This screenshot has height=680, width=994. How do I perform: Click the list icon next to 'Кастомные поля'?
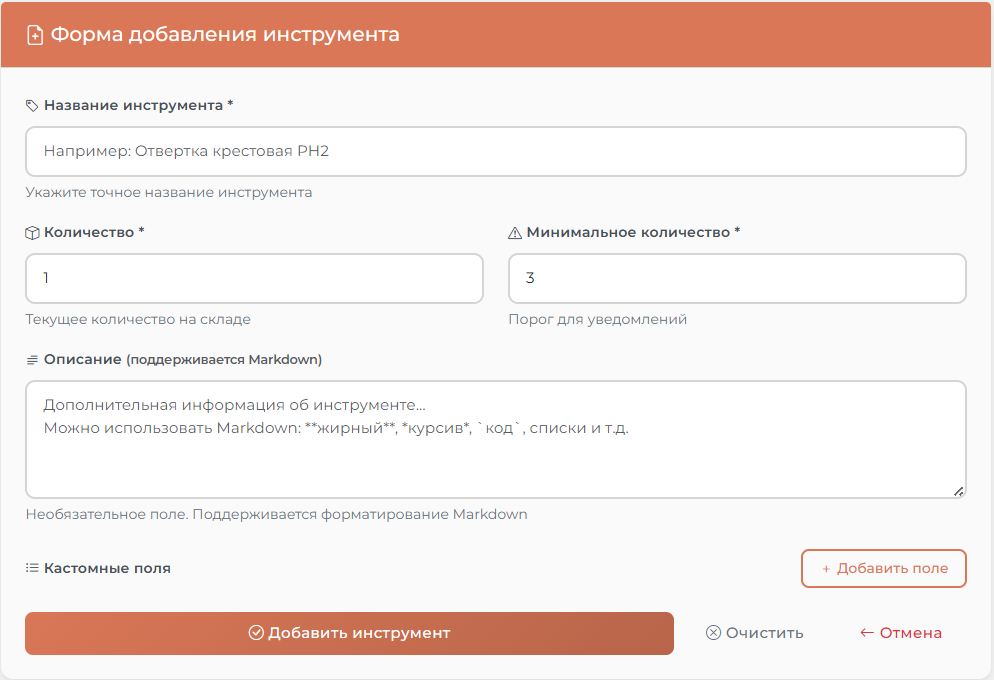click(x=31, y=567)
